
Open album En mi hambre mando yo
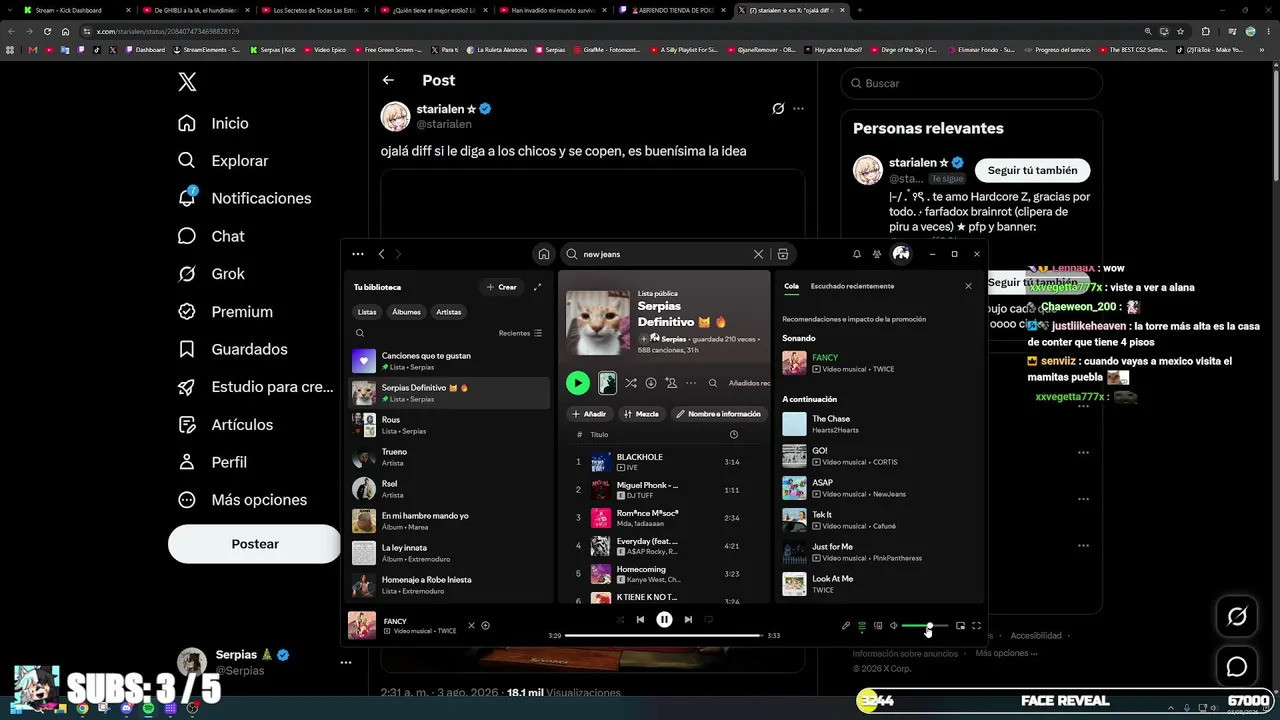pos(449,521)
